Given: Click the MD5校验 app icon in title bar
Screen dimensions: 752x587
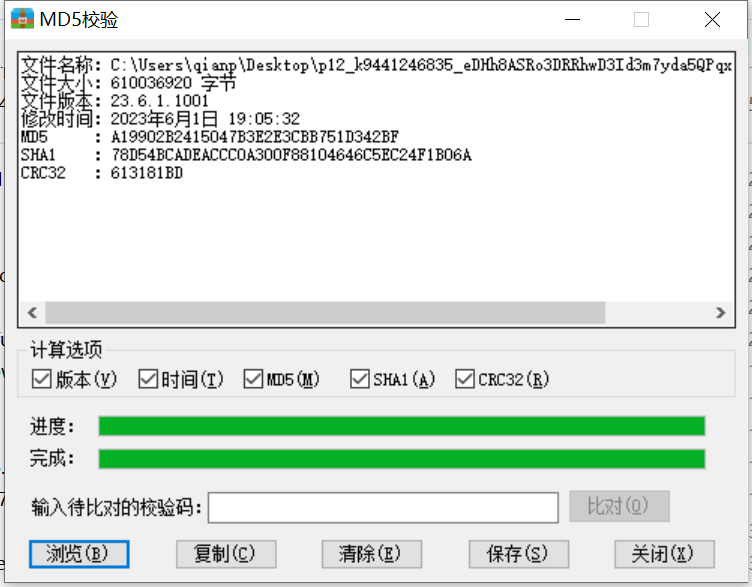Looking at the screenshot, I should coord(22,19).
